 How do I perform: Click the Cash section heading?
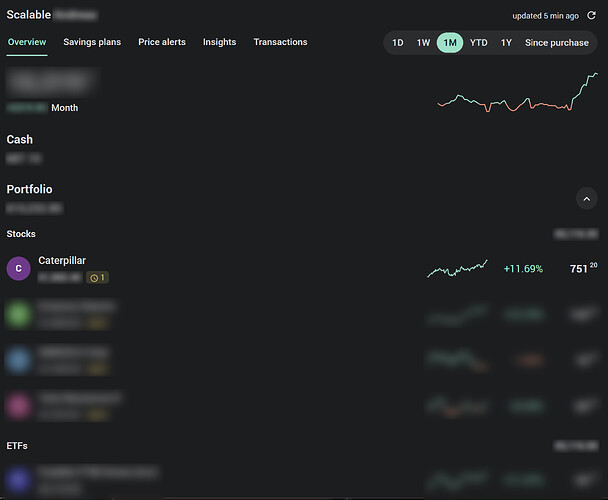[20, 139]
